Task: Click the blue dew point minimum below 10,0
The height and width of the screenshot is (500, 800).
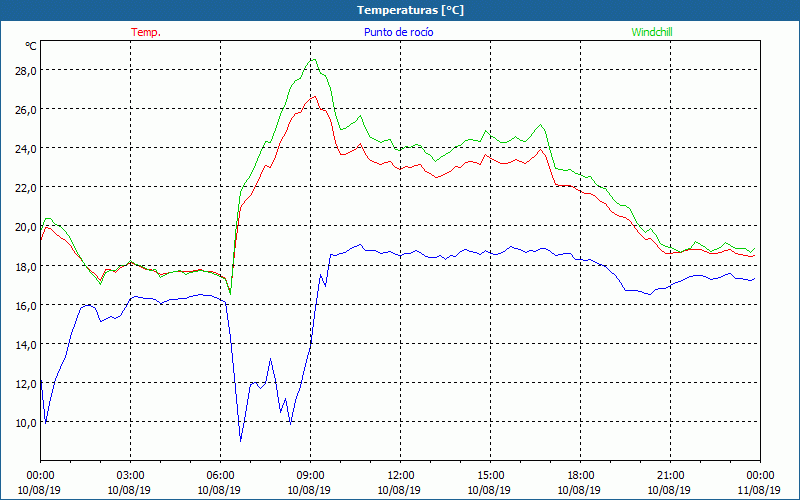Action: pos(240,440)
